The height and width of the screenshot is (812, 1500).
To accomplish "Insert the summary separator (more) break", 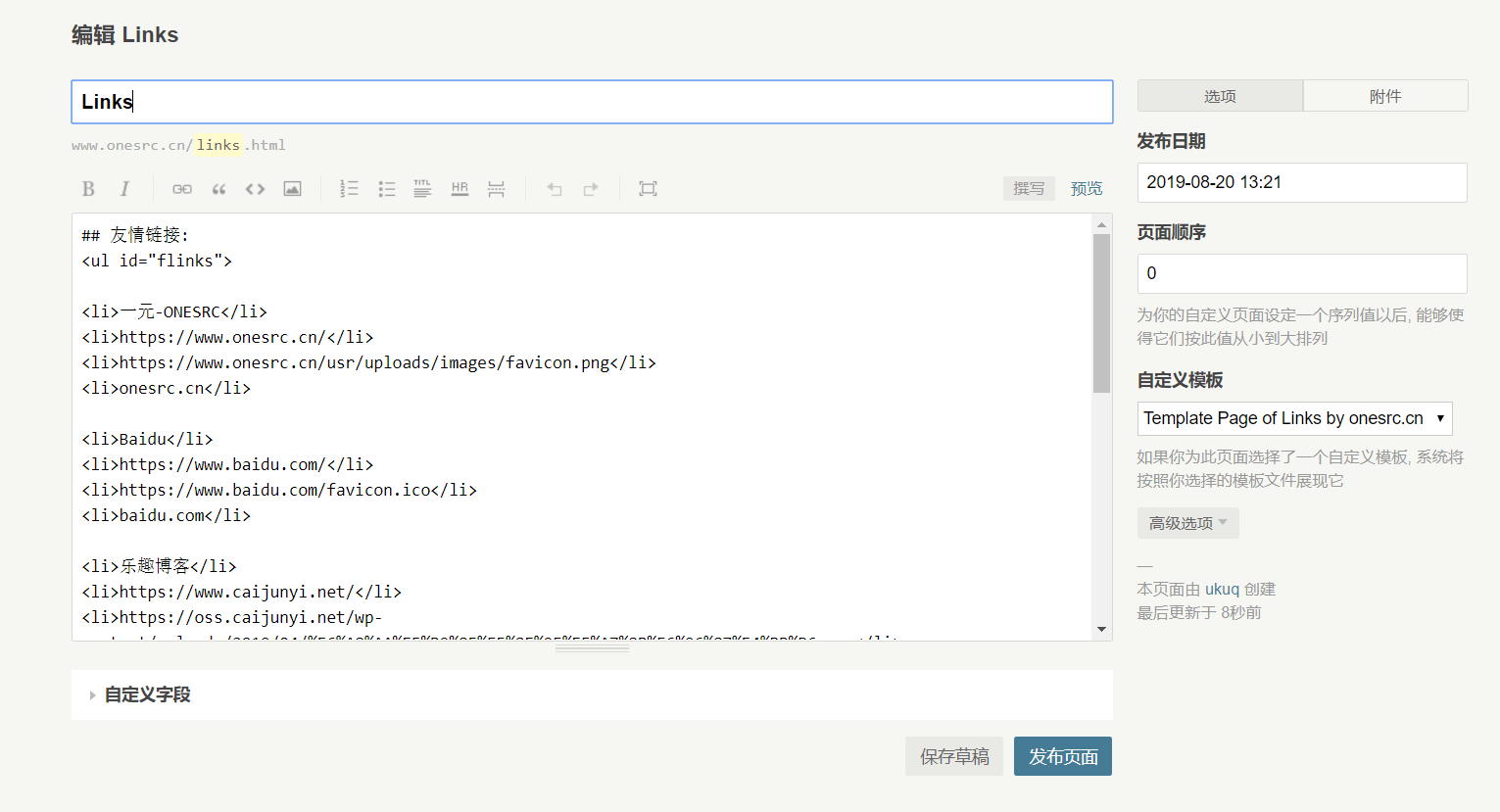I will tap(496, 189).
